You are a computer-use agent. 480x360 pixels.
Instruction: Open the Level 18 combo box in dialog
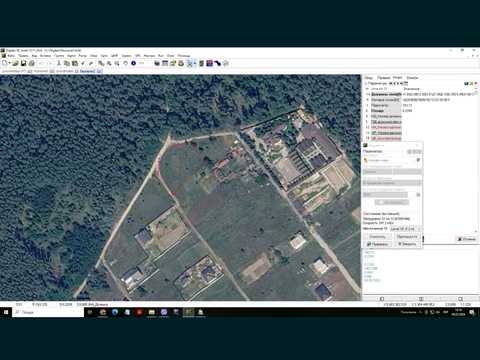pos(405,229)
